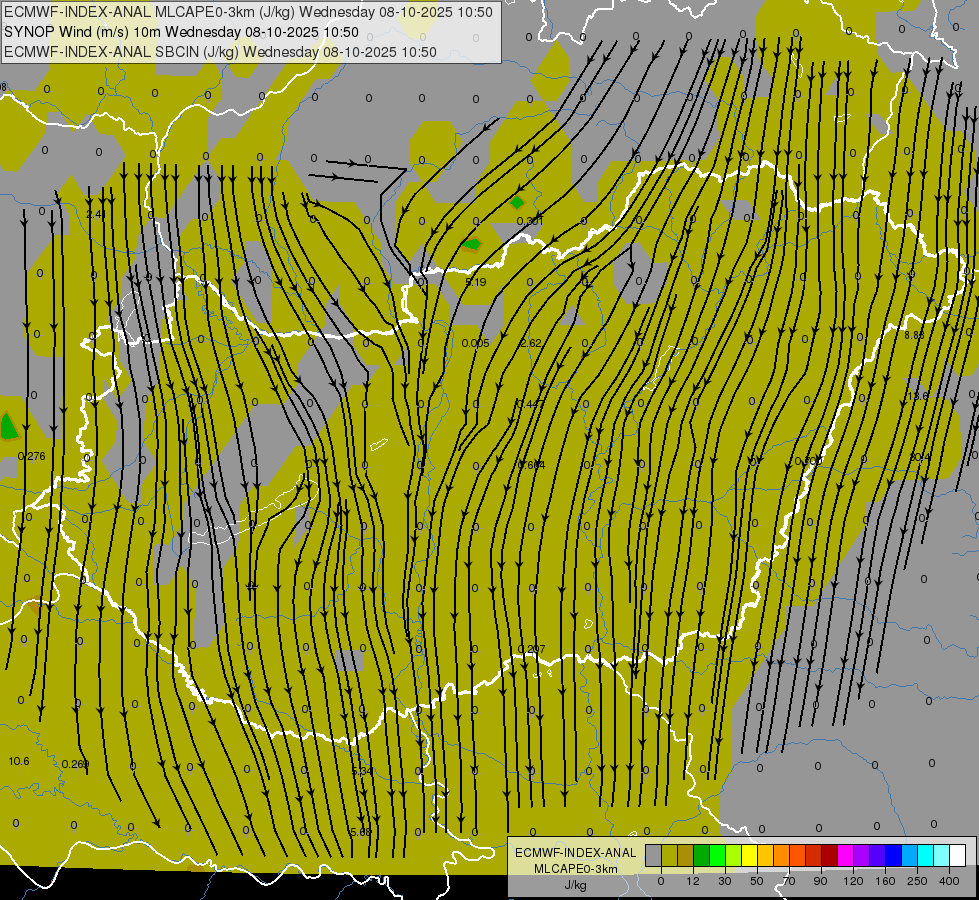The height and width of the screenshot is (900, 979).
Task: Click the J/kg unit label in legend
Action: (576, 885)
